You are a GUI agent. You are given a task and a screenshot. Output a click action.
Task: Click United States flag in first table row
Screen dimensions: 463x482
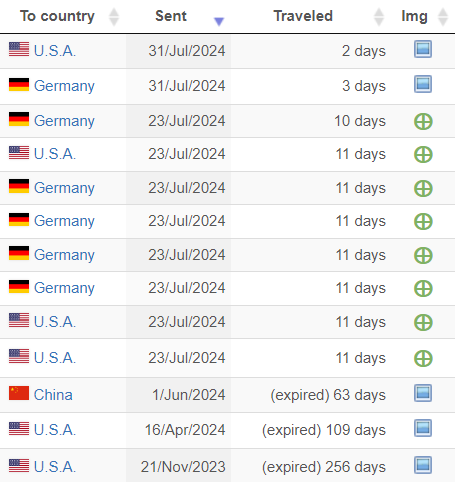click(19, 49)
